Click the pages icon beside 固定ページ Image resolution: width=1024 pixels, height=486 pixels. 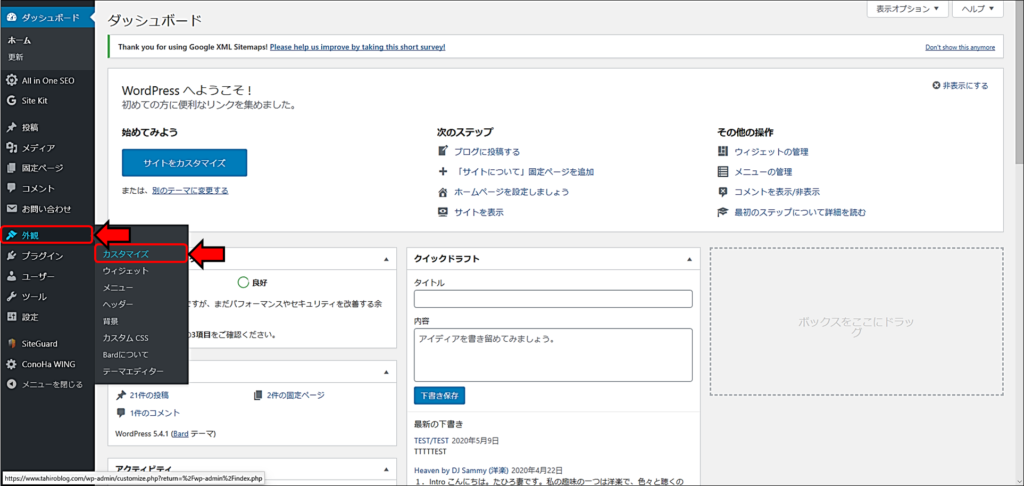click(12, 168)
